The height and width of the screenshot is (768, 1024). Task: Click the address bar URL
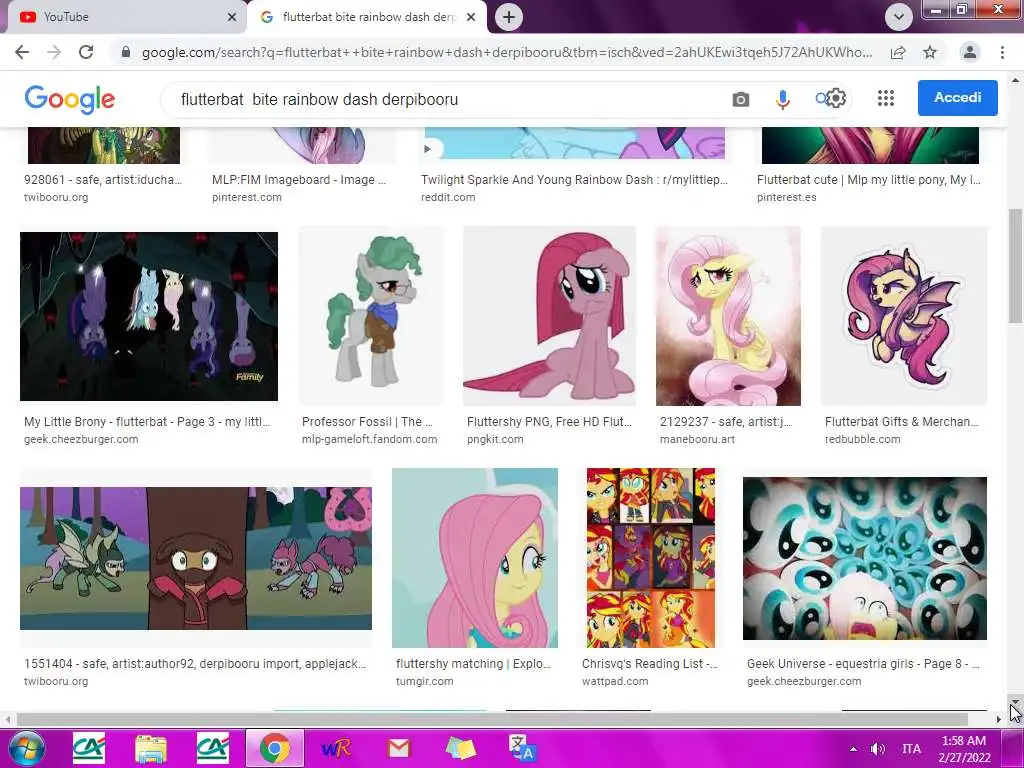click(x=507, y=52)
